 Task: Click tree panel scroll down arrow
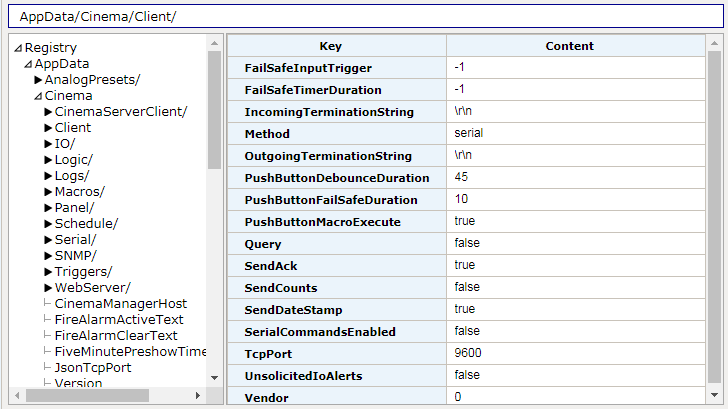[214, 378]
